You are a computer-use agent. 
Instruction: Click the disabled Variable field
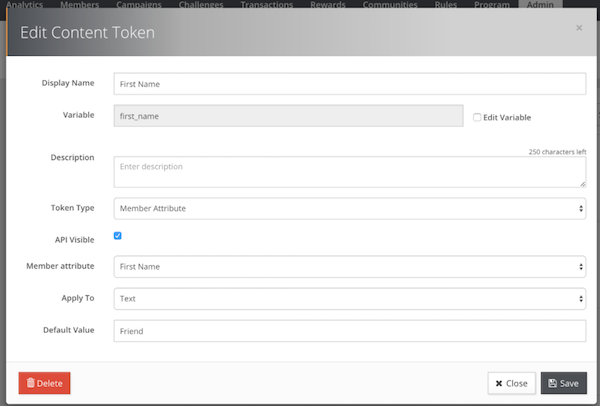click(287, 116)
